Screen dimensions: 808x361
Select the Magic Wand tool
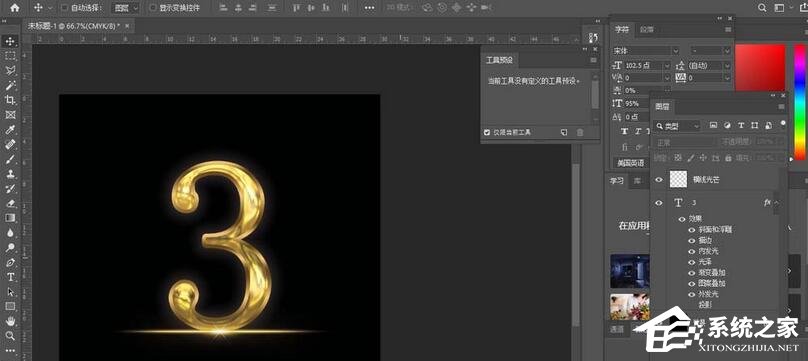(x=10, y=85)
